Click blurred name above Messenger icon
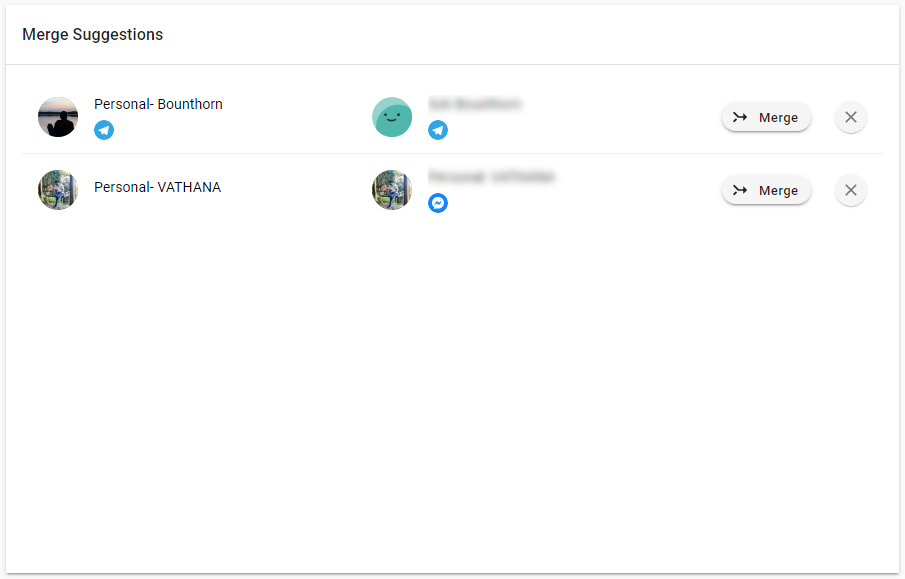Image resolution: width=905 pixels, height=579 pixels. click(491, 177)
